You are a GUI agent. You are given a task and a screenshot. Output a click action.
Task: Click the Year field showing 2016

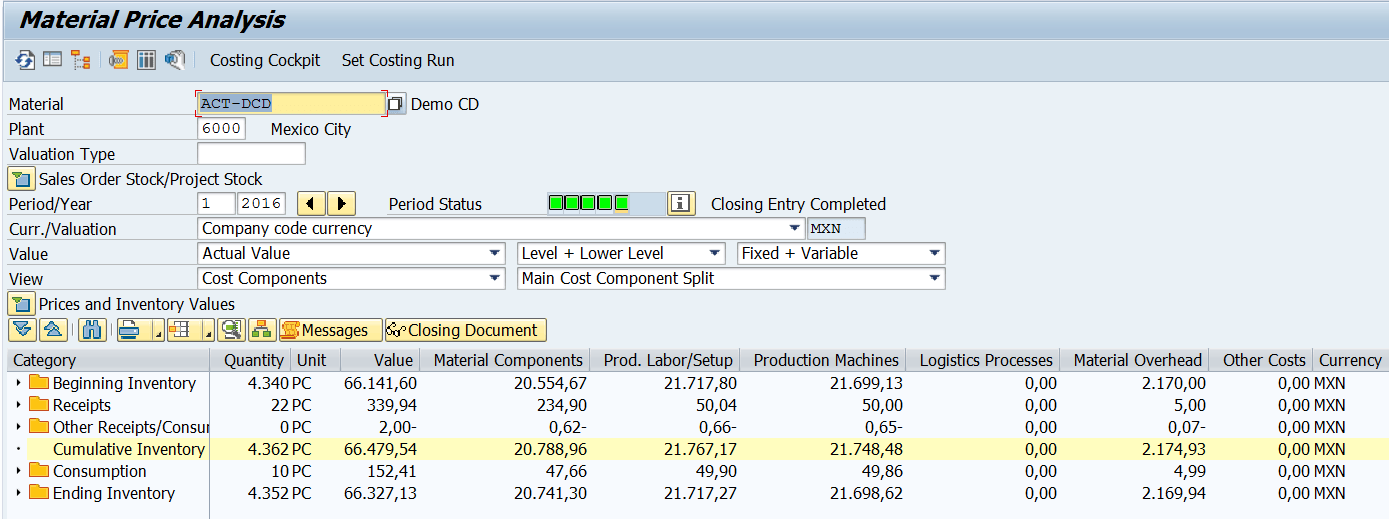[261, 204]
